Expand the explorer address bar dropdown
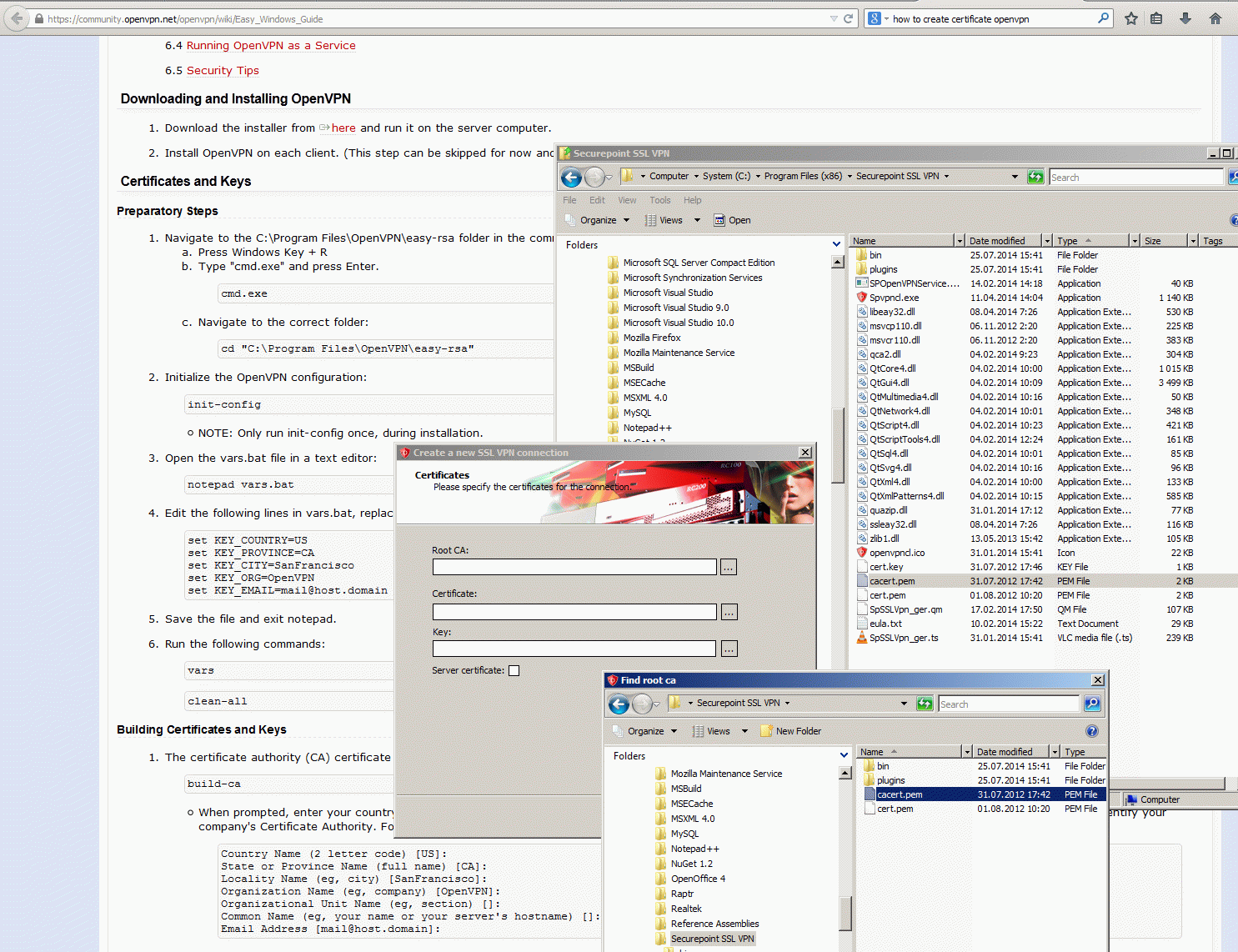This screenshot has height=952, width=1238. [x=1015, y=177]
